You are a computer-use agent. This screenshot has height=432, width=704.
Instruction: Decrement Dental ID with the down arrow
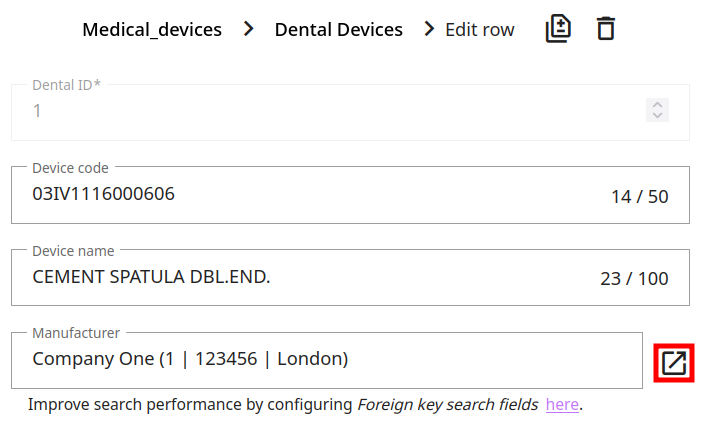coord(657,117)
